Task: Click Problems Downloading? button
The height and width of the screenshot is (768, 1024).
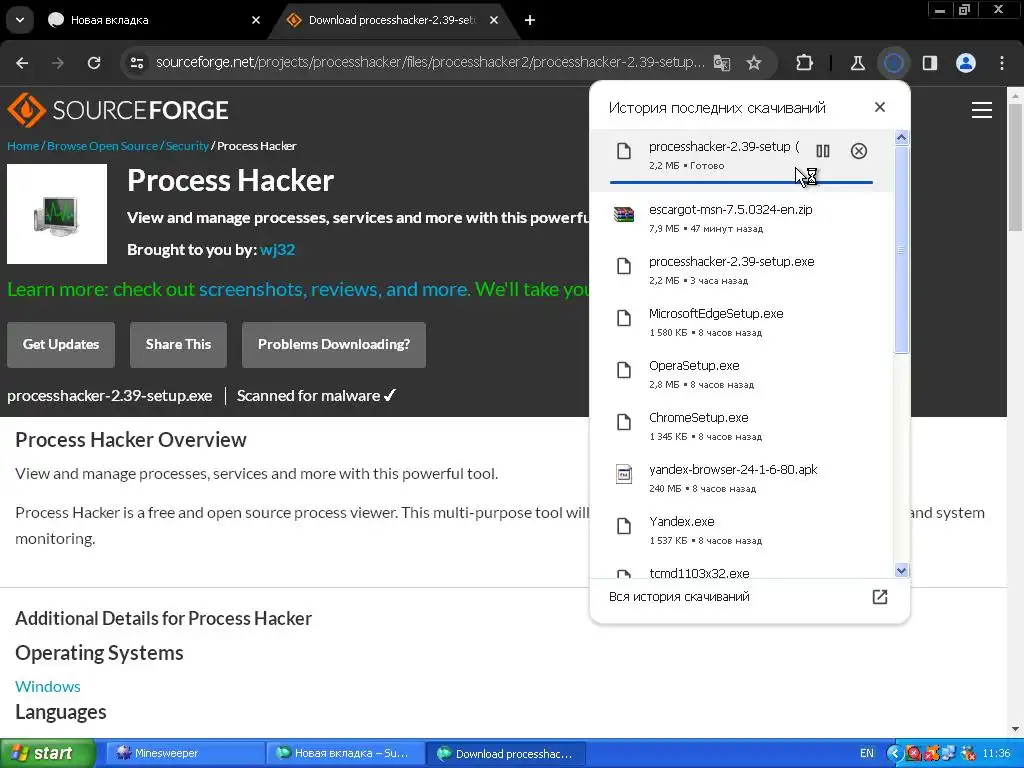Action: (x=334, y=344)
